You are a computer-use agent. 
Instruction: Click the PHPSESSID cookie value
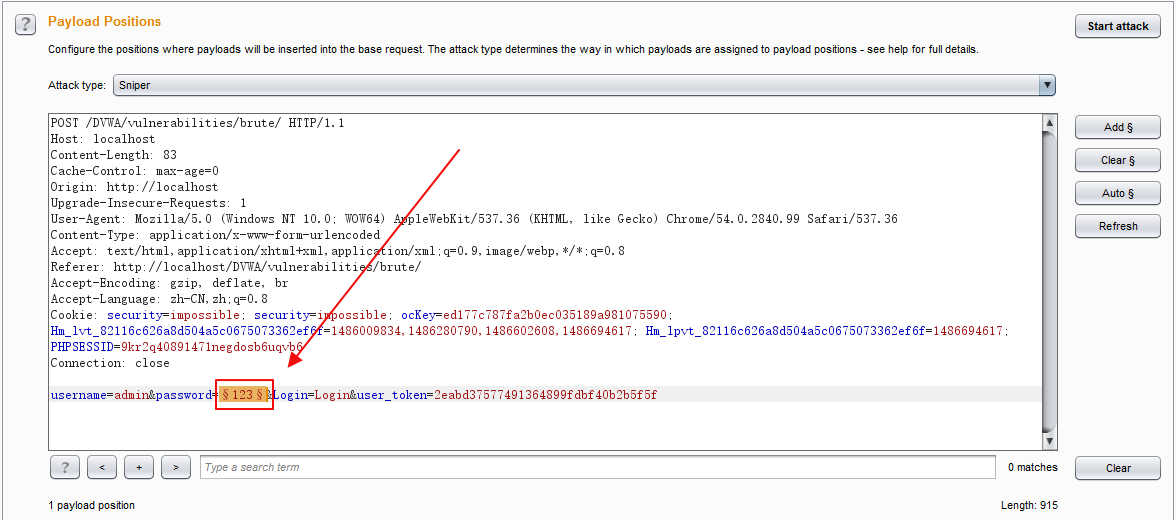click(x=212, y=347)
